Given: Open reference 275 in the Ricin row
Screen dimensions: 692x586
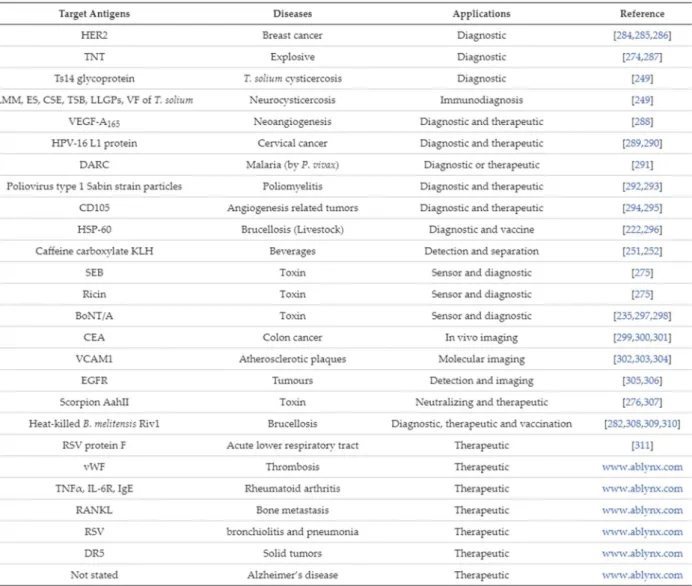Looking at the screenshot, I should pos(642,294).
